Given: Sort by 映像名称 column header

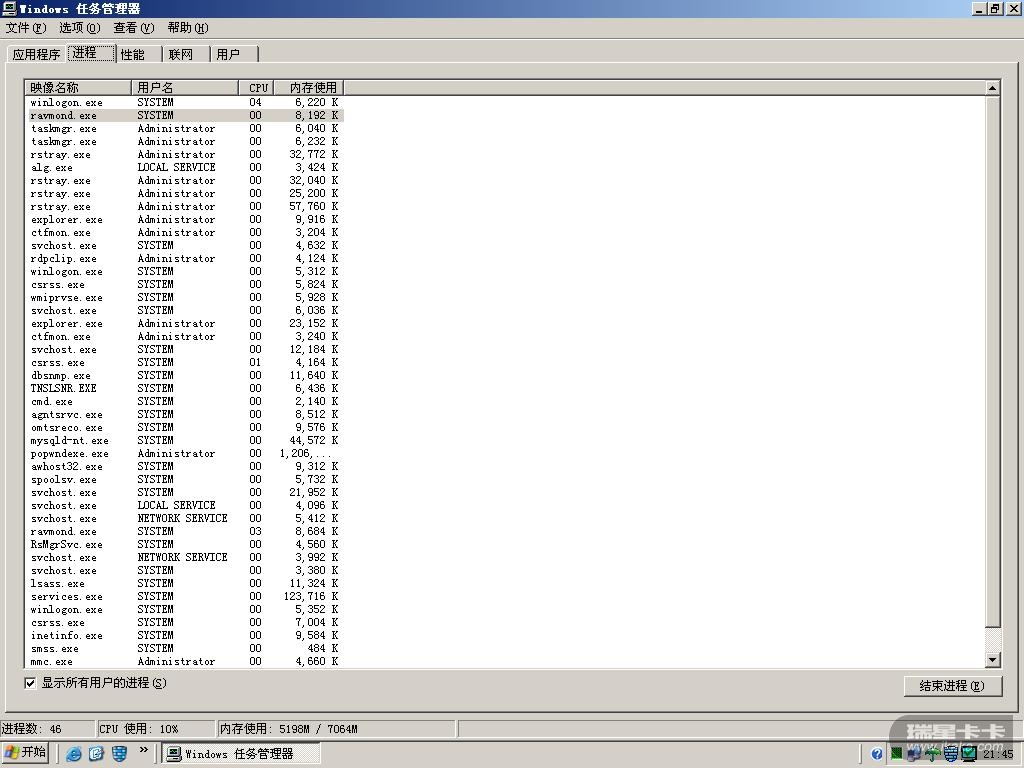Looking at the screenshot, I should click(x=78, y=88).
